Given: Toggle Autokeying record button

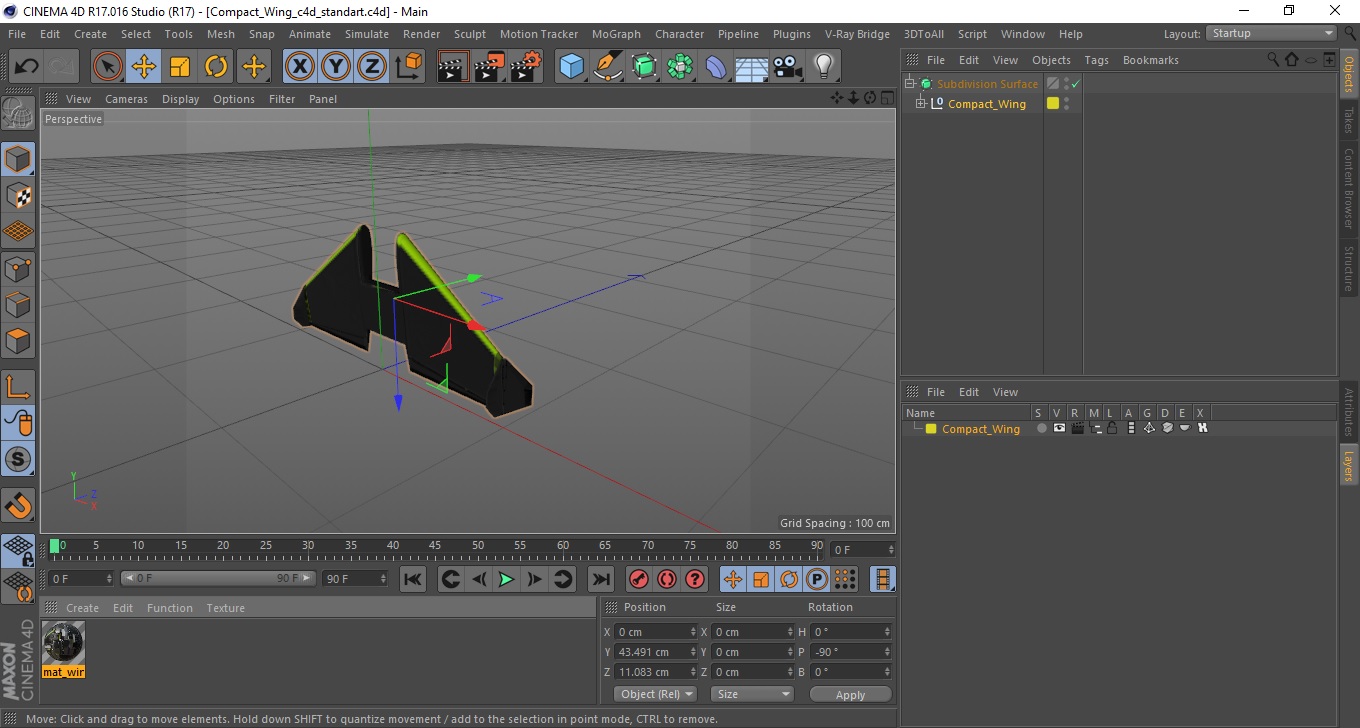Looking at the screenshot, I should click(x=667, y=579).
